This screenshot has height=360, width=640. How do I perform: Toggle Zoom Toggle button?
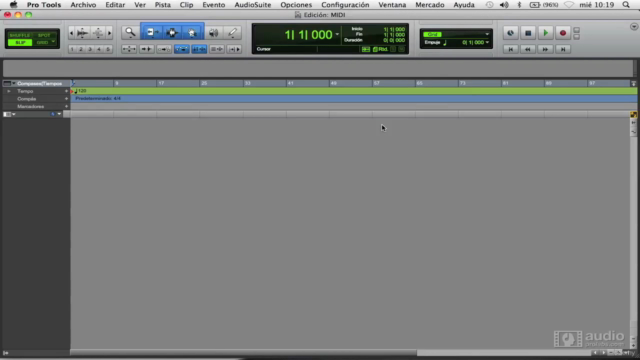129,49
